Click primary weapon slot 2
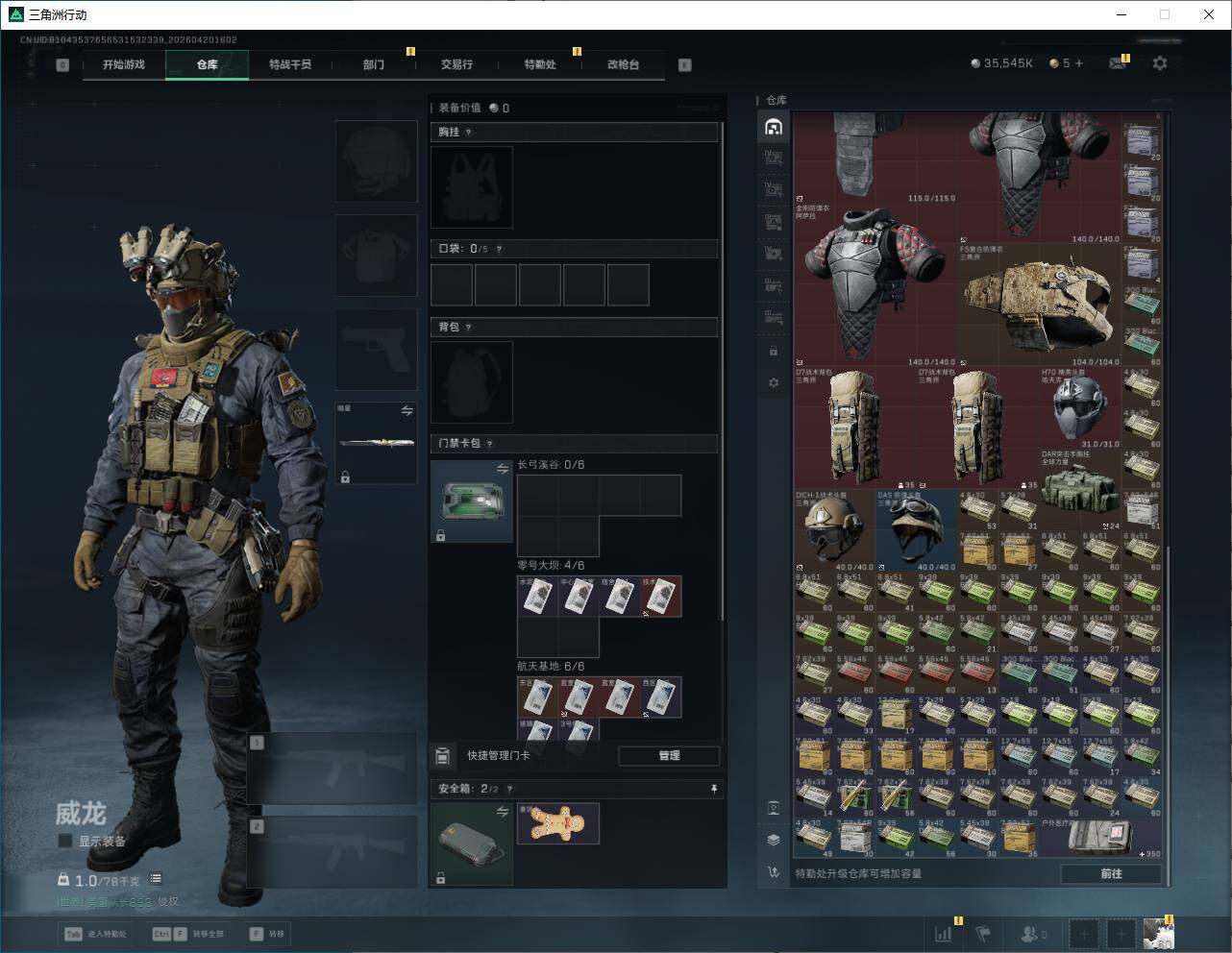 tap(333, 852)
